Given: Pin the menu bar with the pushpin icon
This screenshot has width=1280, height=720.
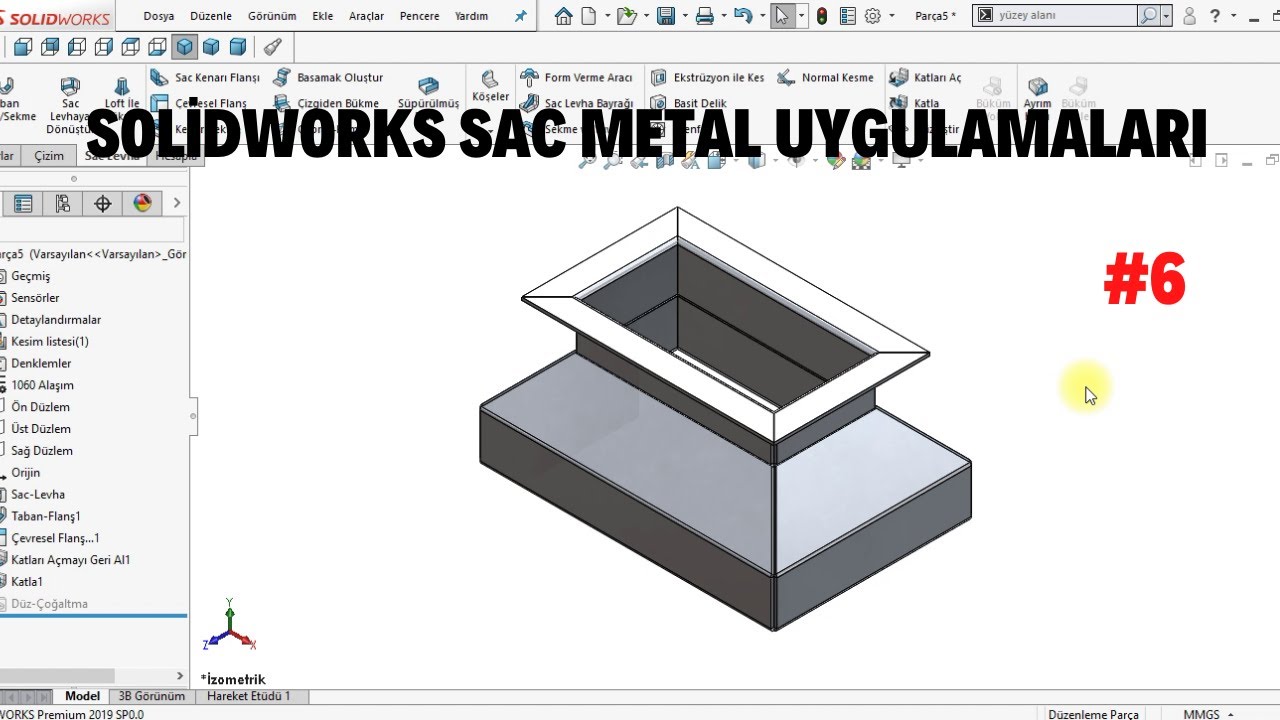Looking at the screenshot, I should click(520, 16).
